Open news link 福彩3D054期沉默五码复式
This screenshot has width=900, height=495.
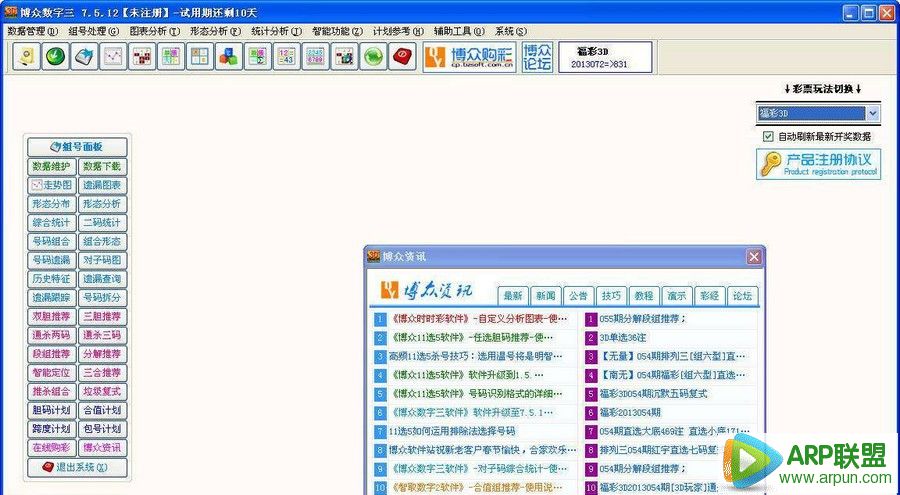click(653, 394)
